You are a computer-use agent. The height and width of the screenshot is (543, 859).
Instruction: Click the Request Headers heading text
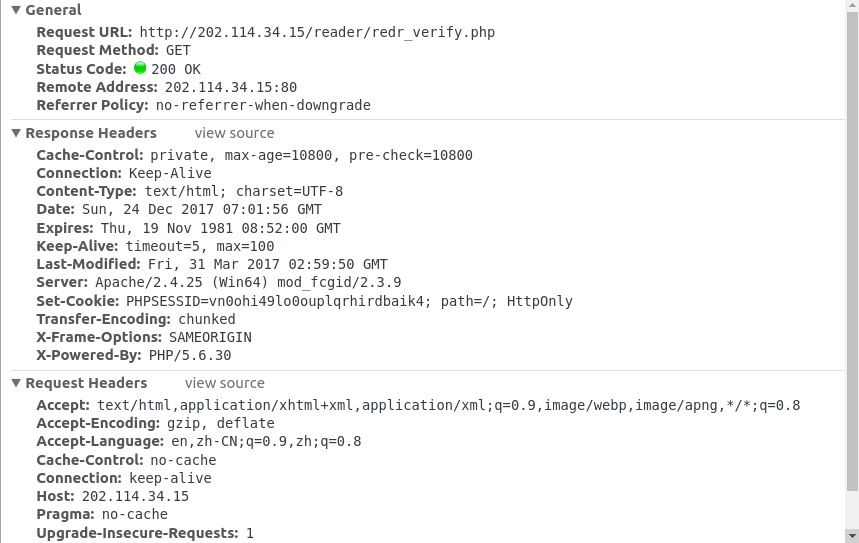point(86,383)
